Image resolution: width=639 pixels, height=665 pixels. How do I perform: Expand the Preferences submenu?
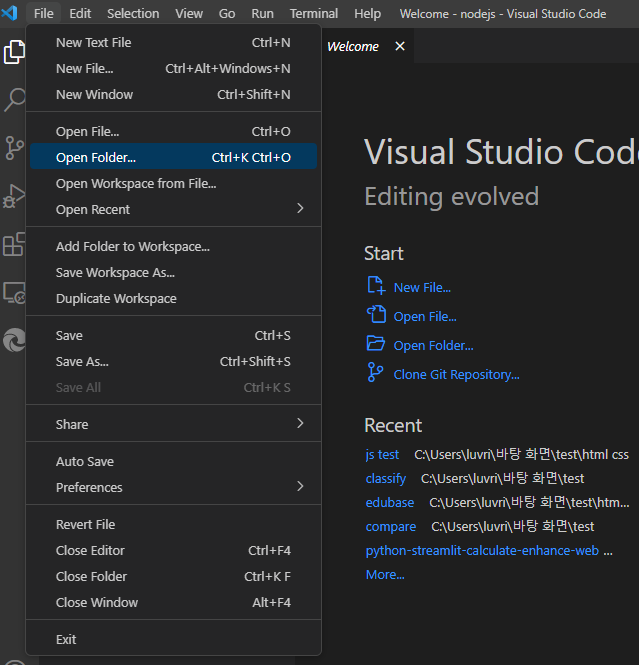(x=173, y=487)
